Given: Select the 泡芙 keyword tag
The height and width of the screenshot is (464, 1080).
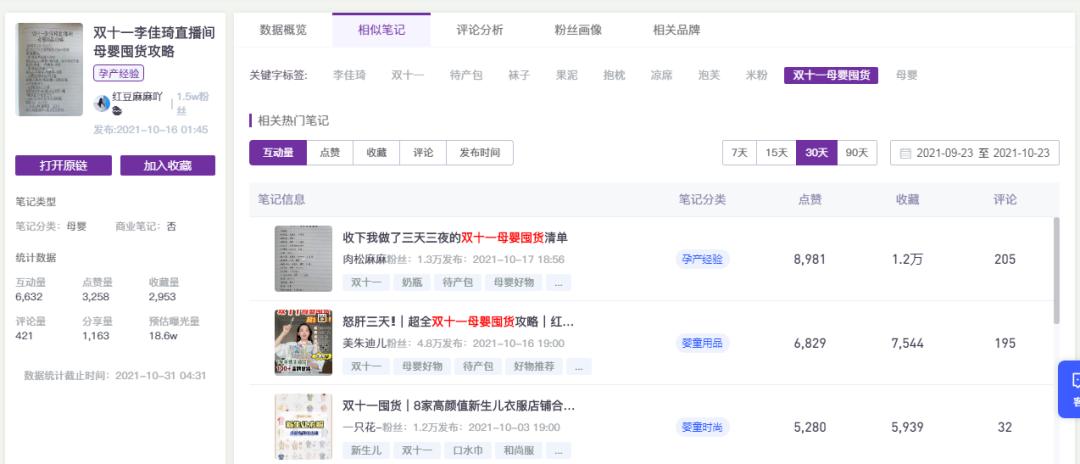Looking at the screenshot, I should pyautogui.click(x=709, y=75).
